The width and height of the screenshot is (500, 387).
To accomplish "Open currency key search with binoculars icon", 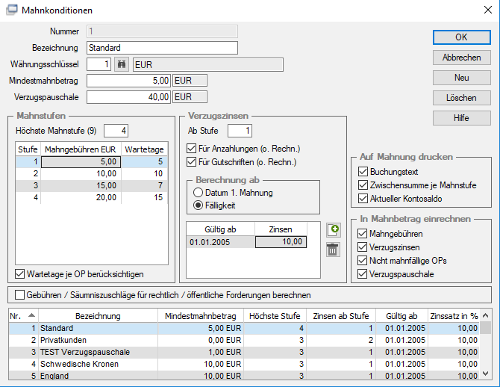I will point(122,64).
